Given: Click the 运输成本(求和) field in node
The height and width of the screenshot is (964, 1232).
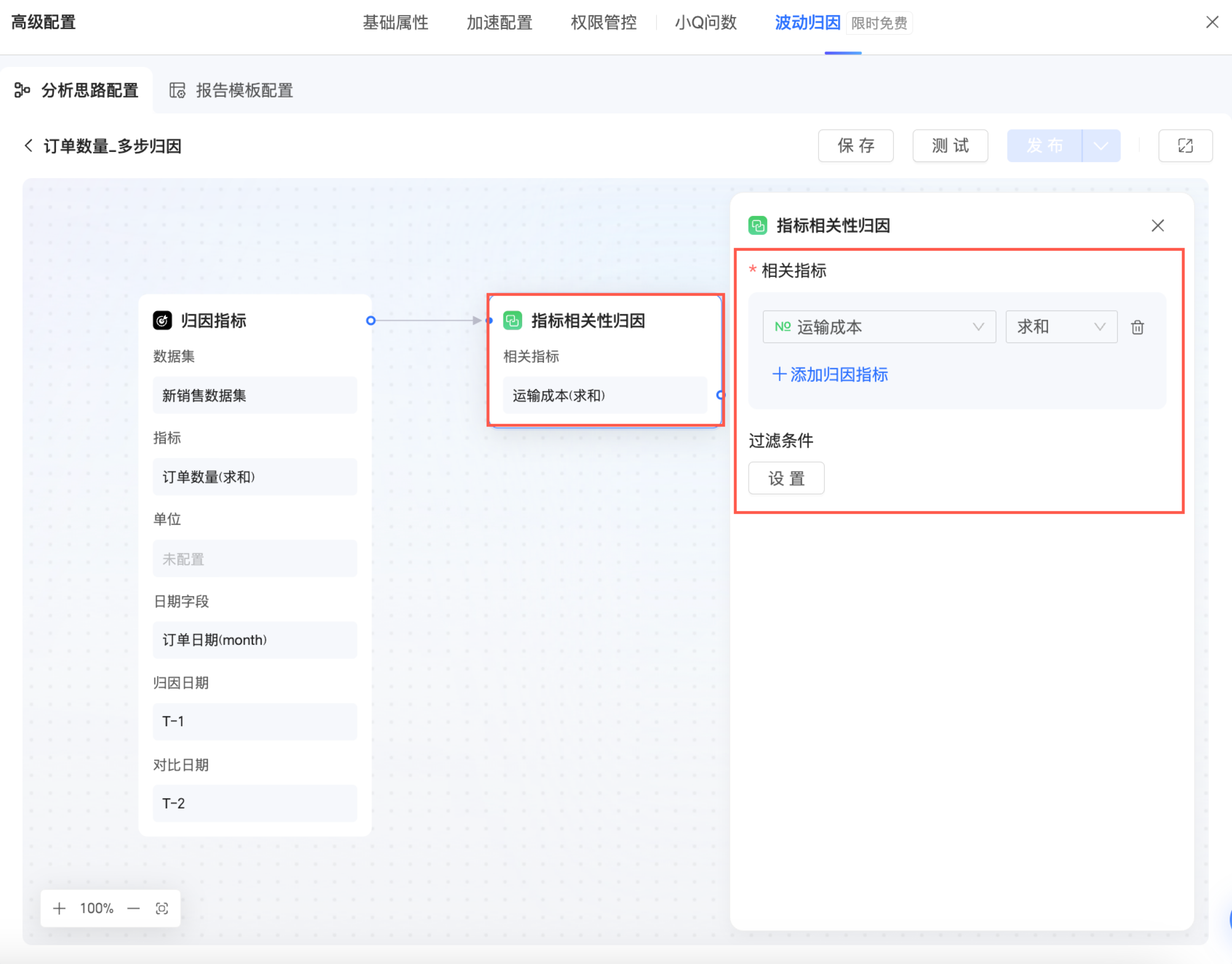Looking at the screenshot, I should coord(604,395).
